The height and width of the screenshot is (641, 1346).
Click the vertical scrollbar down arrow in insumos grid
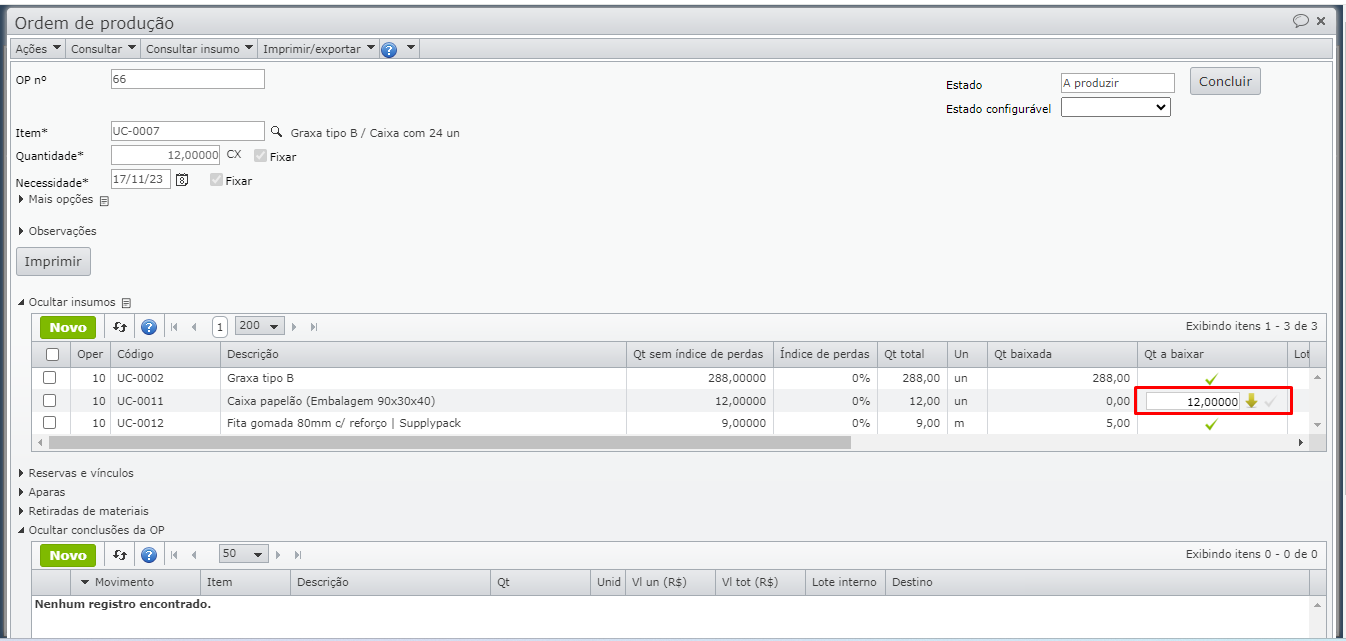pyautogui.click(x=1317, y=425)
